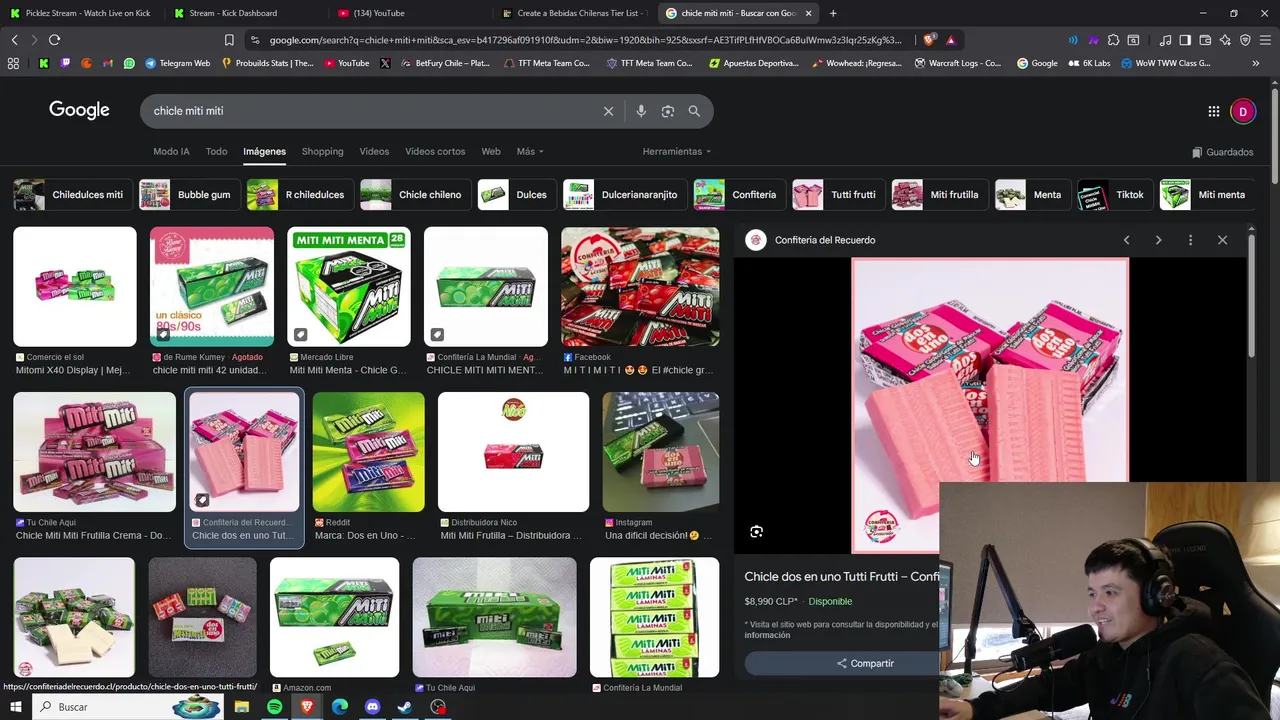Screen dimensions: 1280x720
Task: Open Brave VPN shield icon
Action: point(1245,40)
